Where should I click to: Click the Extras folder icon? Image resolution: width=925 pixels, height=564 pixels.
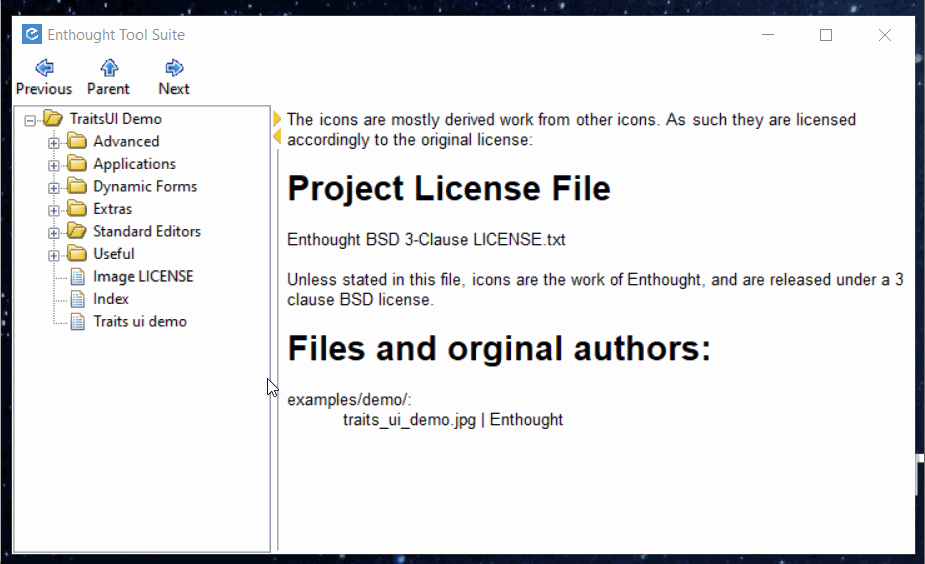(77, 208)
